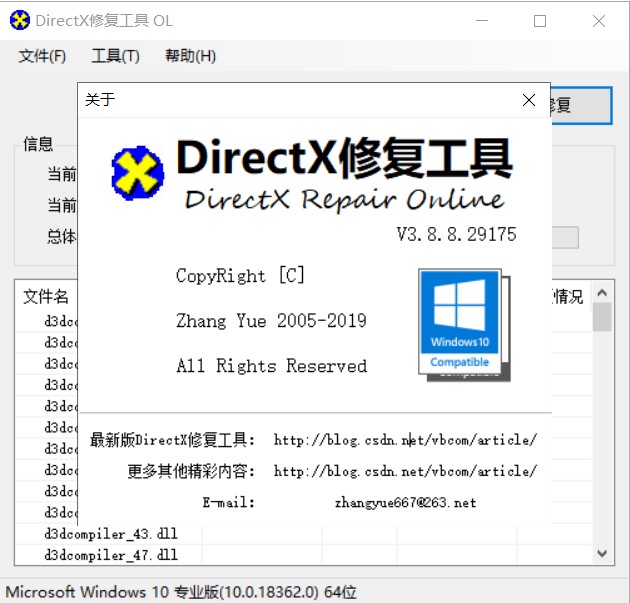Click the Windows 10 Compatible badge
The width and height of the screenshot is (630, 603).
(464, 325)
